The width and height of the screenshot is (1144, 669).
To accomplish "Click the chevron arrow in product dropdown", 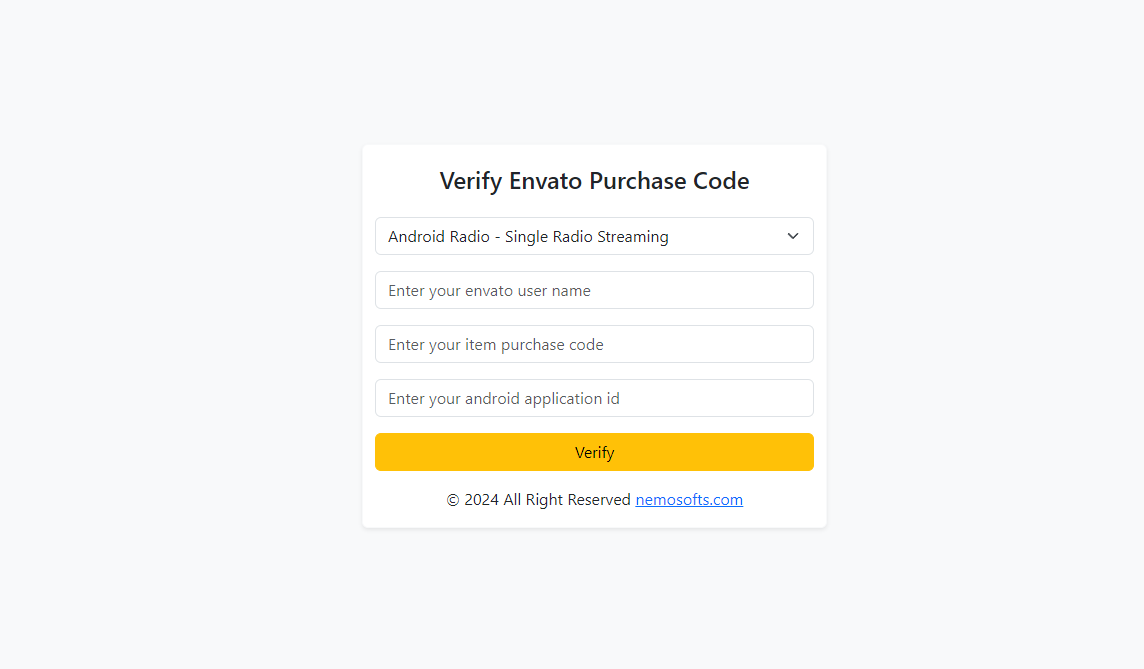I will [x=792, y=236].
